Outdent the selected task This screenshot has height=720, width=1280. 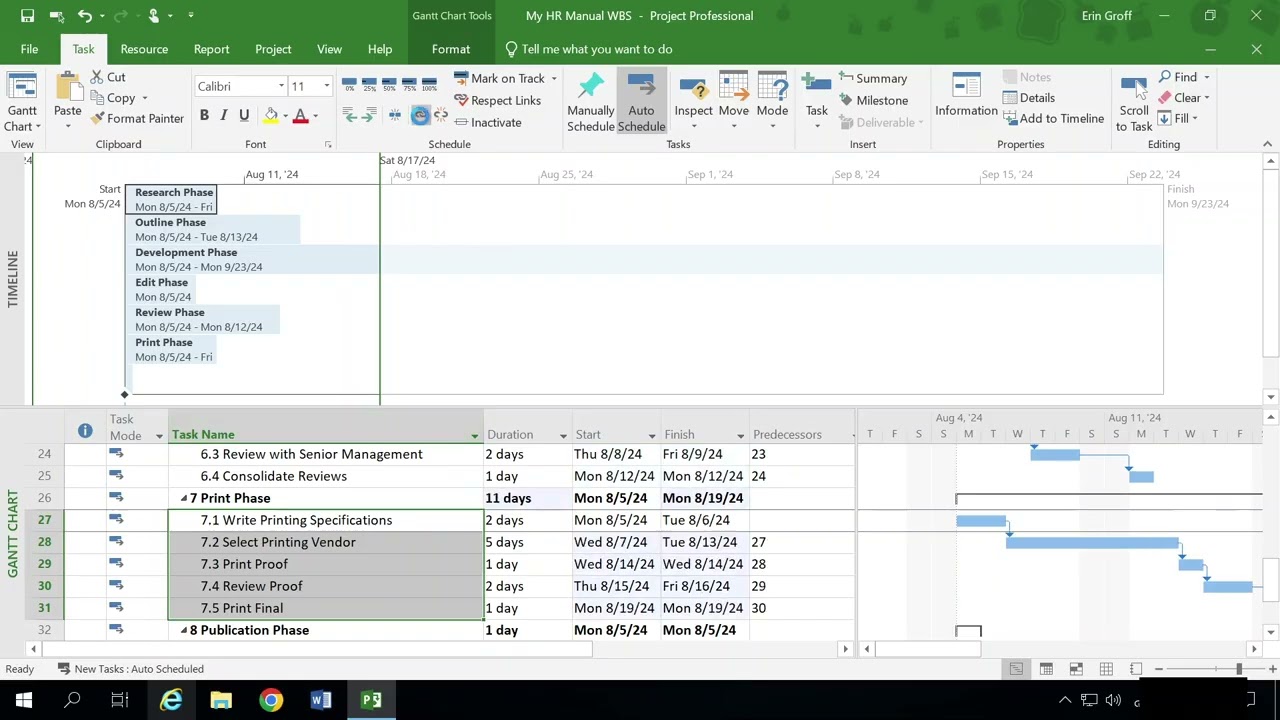coord(349,116)
